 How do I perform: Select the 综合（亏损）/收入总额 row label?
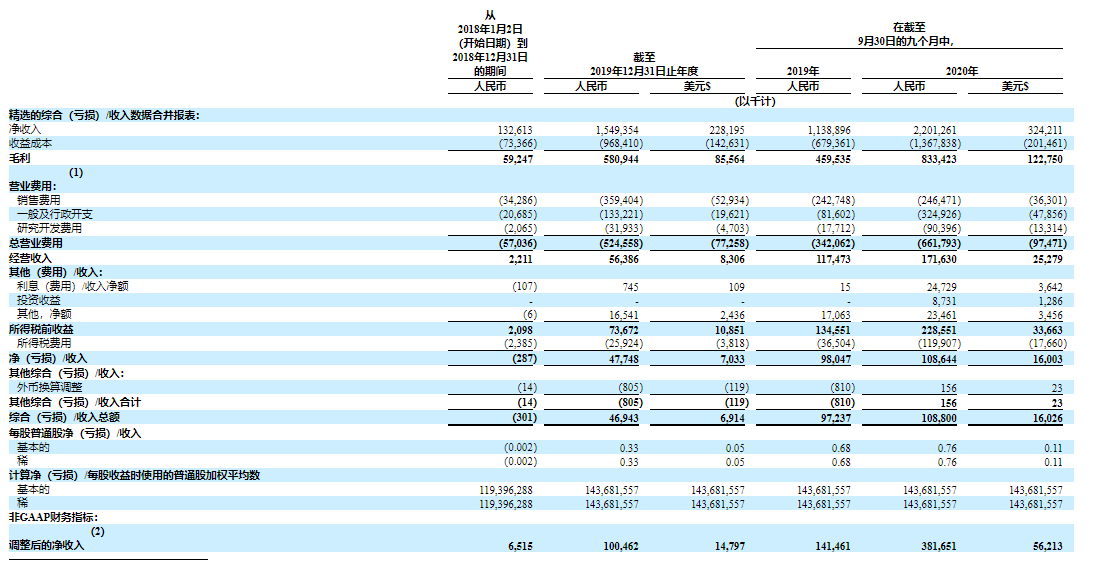click(63, 417)
